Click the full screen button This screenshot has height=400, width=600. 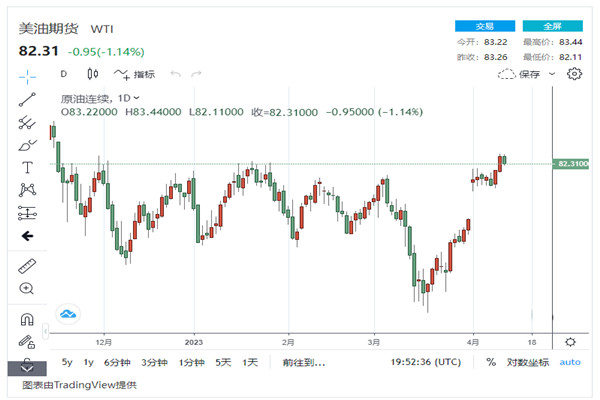(x=553, y=26)
